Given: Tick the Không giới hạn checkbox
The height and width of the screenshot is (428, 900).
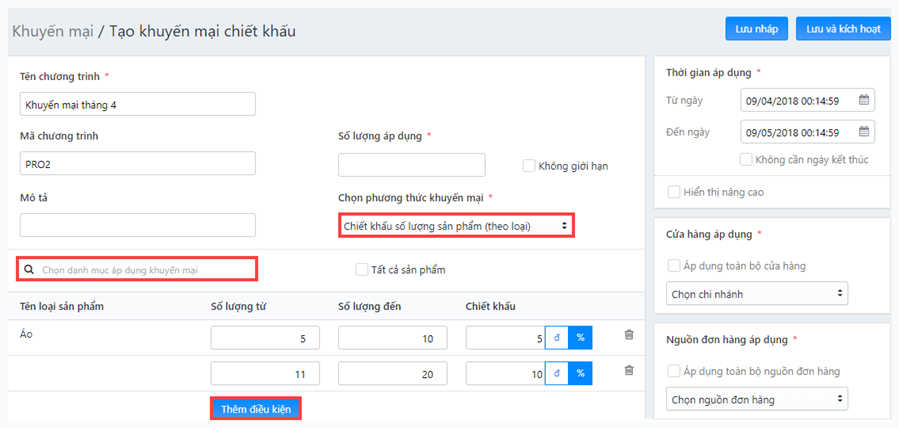Looking at the screenshot, I should pyautogui.click(x=529, y=166).
